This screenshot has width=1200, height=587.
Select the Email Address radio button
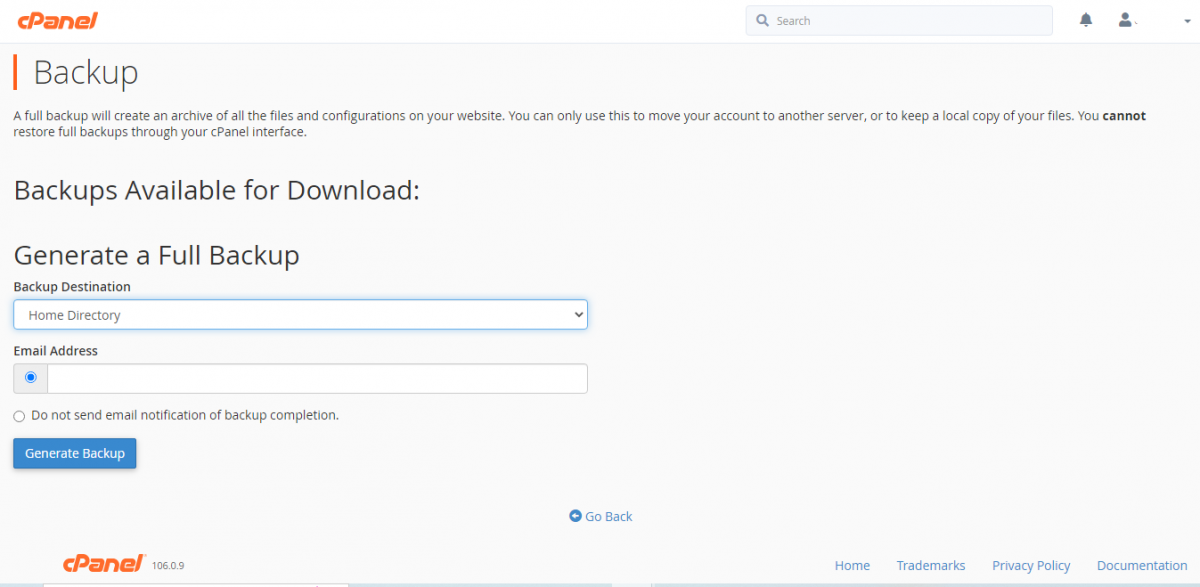point(31,378)
